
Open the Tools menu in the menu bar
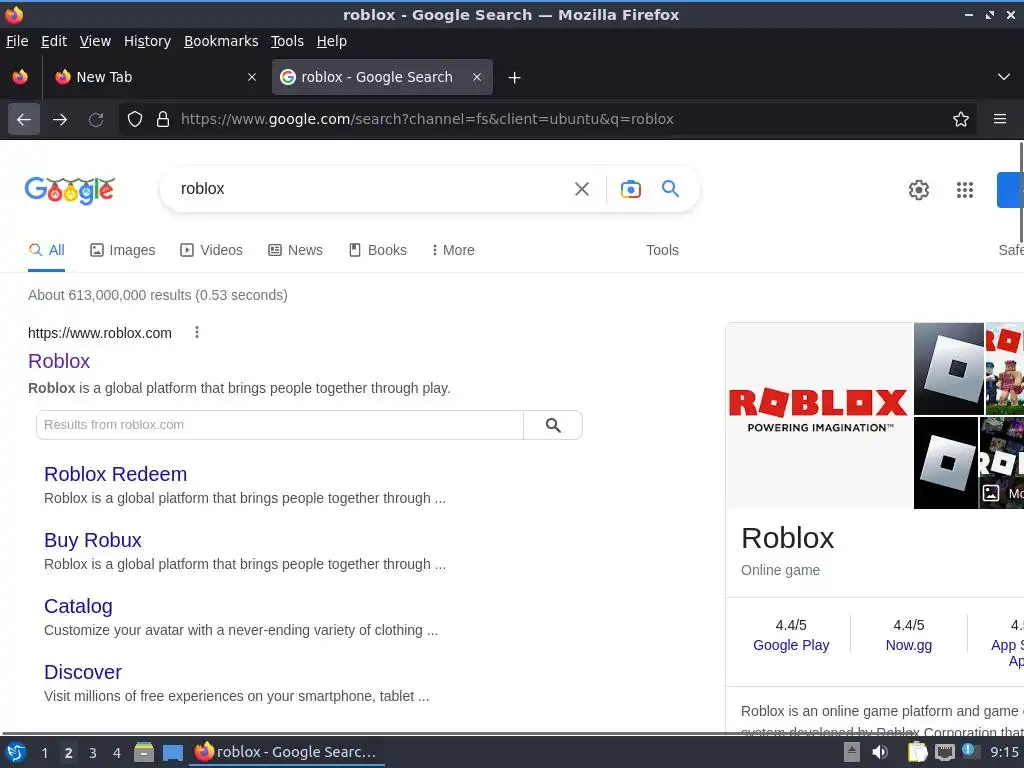(287, 41)
